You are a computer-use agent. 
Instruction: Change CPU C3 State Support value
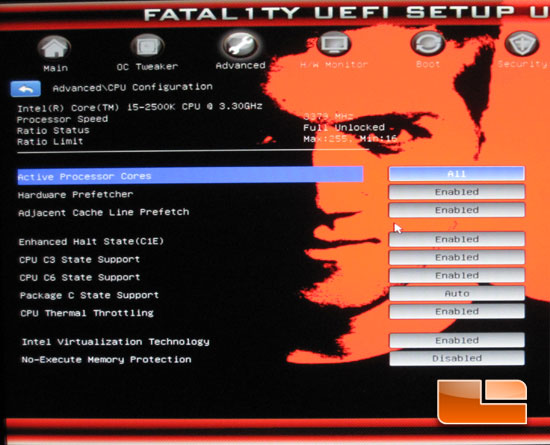pyautogui.click(x=457, y=257)
